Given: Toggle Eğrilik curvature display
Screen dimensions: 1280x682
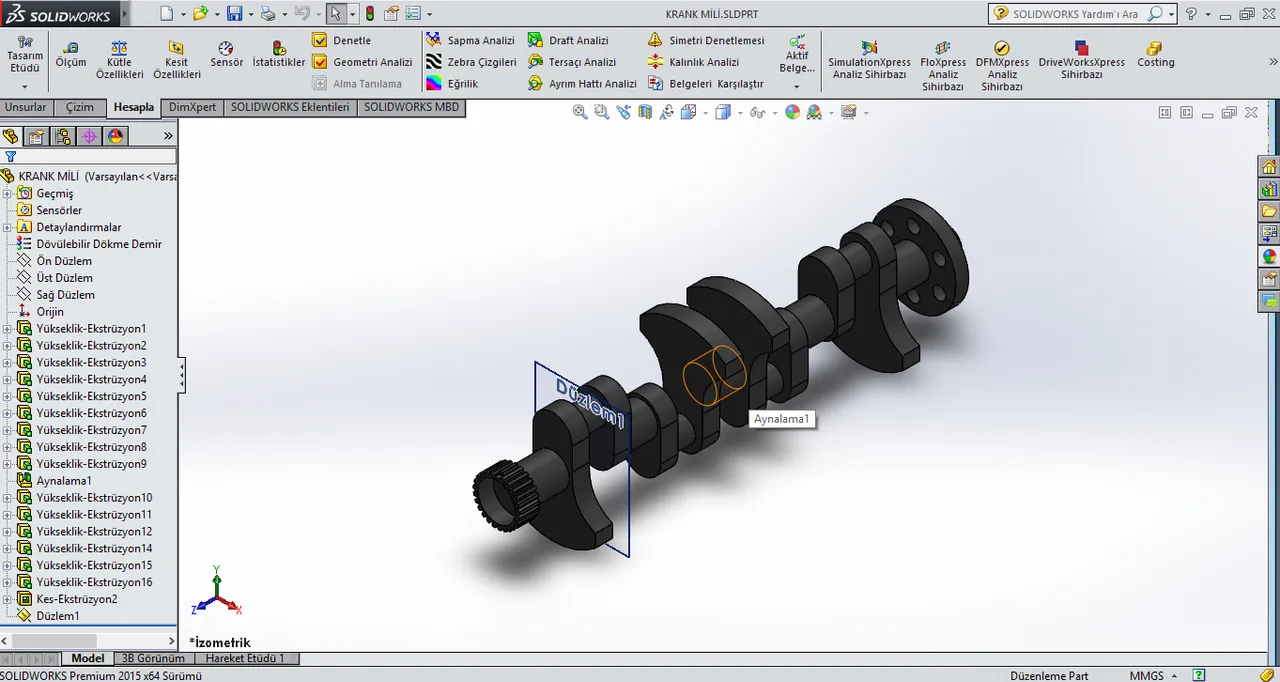Looking at the screenshot, I should (452, 84).
